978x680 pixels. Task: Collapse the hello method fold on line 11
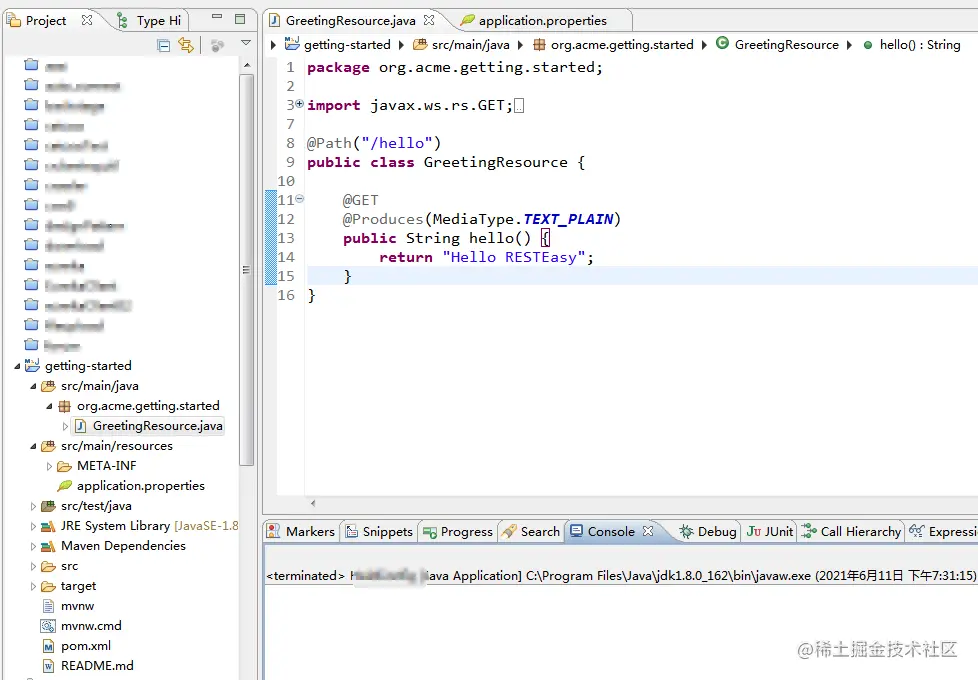click(299, 198)
